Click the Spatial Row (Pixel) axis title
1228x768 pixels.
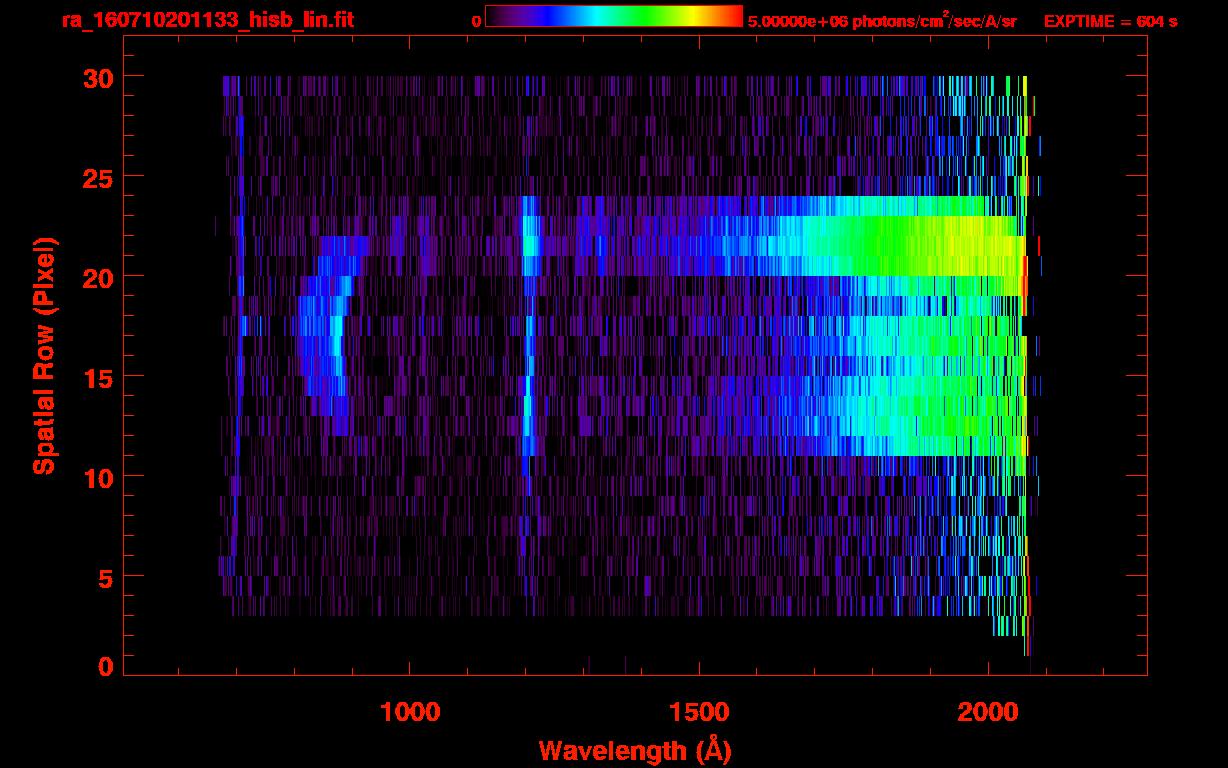(43, 355)
